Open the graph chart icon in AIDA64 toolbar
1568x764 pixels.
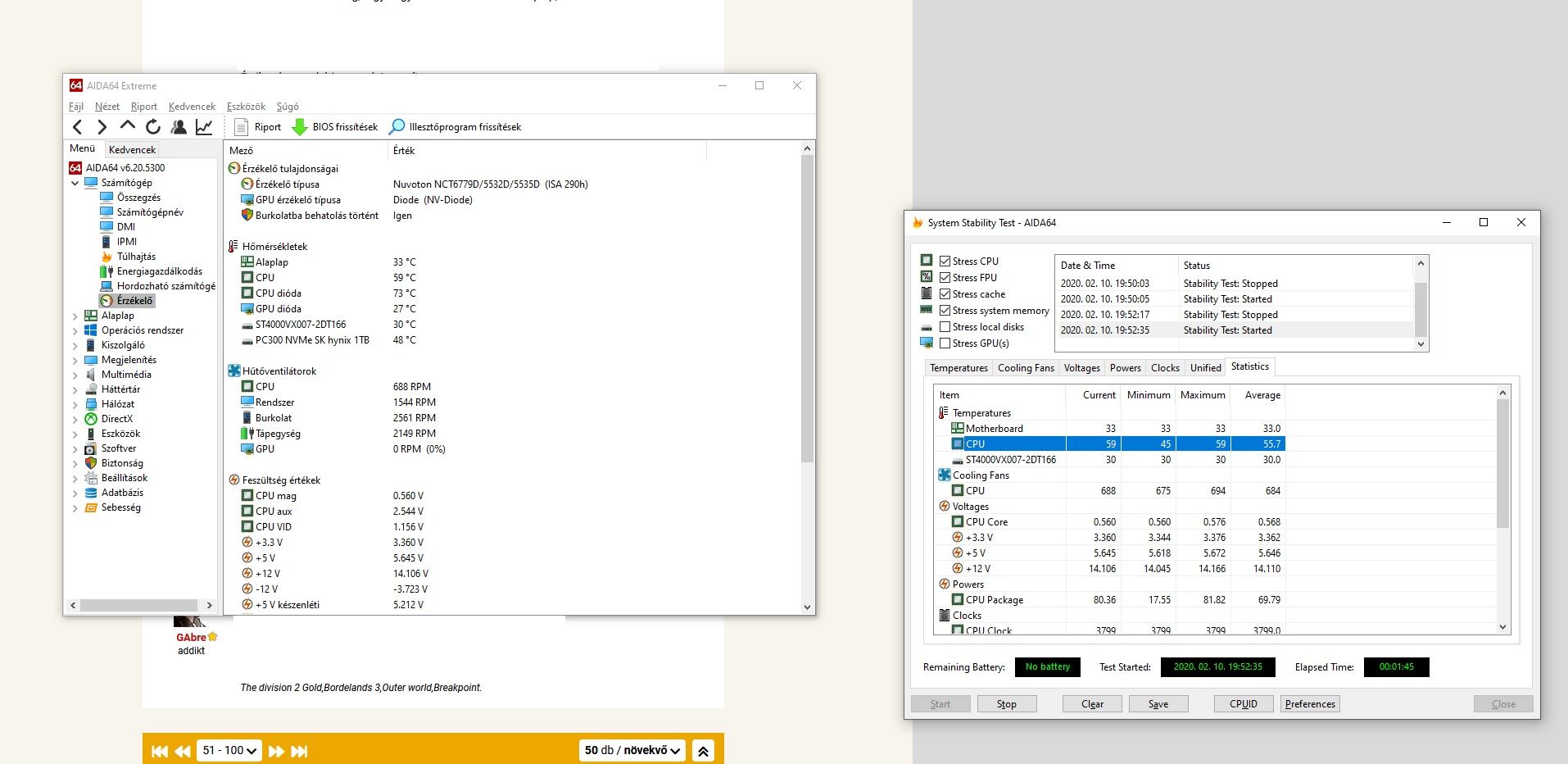(204, 127)
